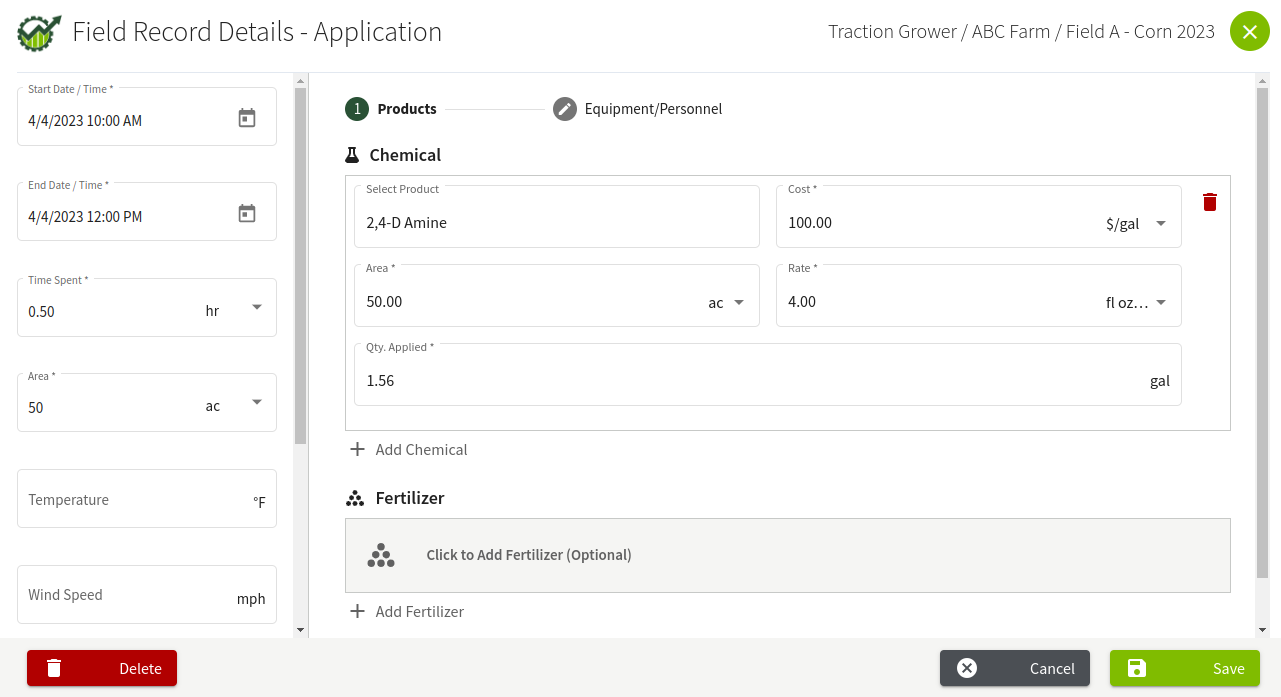The width and height of the screenshot is (1281, 697).
Task: Delete the 2,4-D Amine chemical row
Action: (x=1210, y=202)
